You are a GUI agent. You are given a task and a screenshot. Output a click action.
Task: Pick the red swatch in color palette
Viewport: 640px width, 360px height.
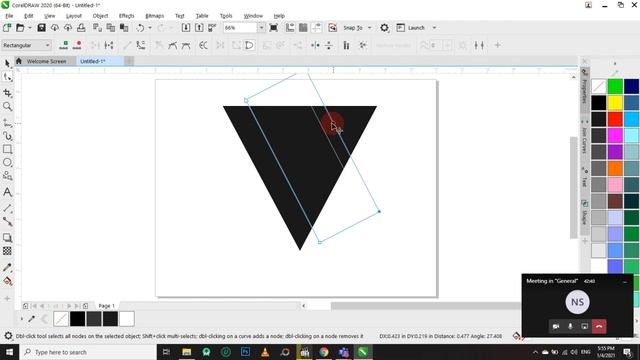(x=615, y=119)
